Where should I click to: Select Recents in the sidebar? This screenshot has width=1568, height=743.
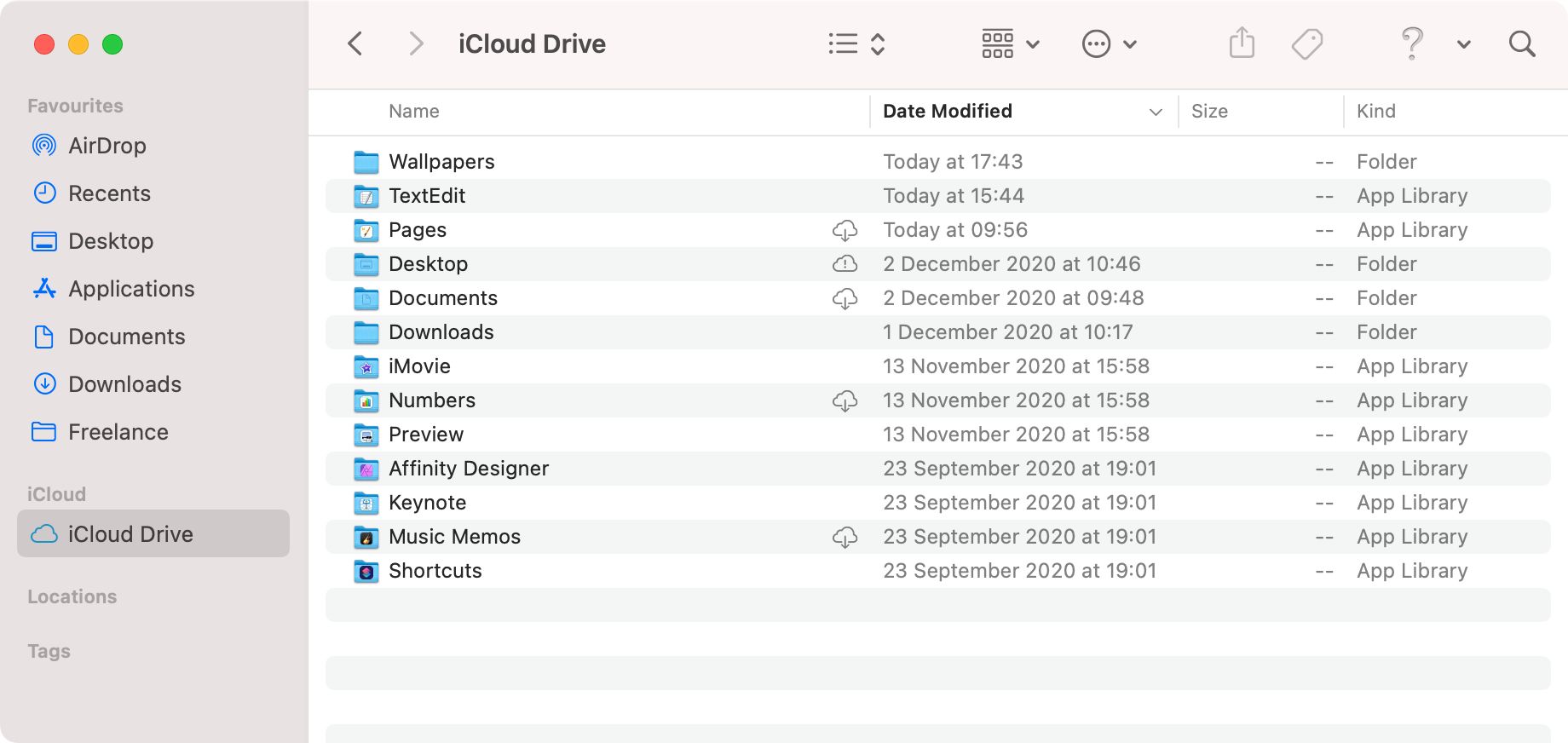[153, 193]
